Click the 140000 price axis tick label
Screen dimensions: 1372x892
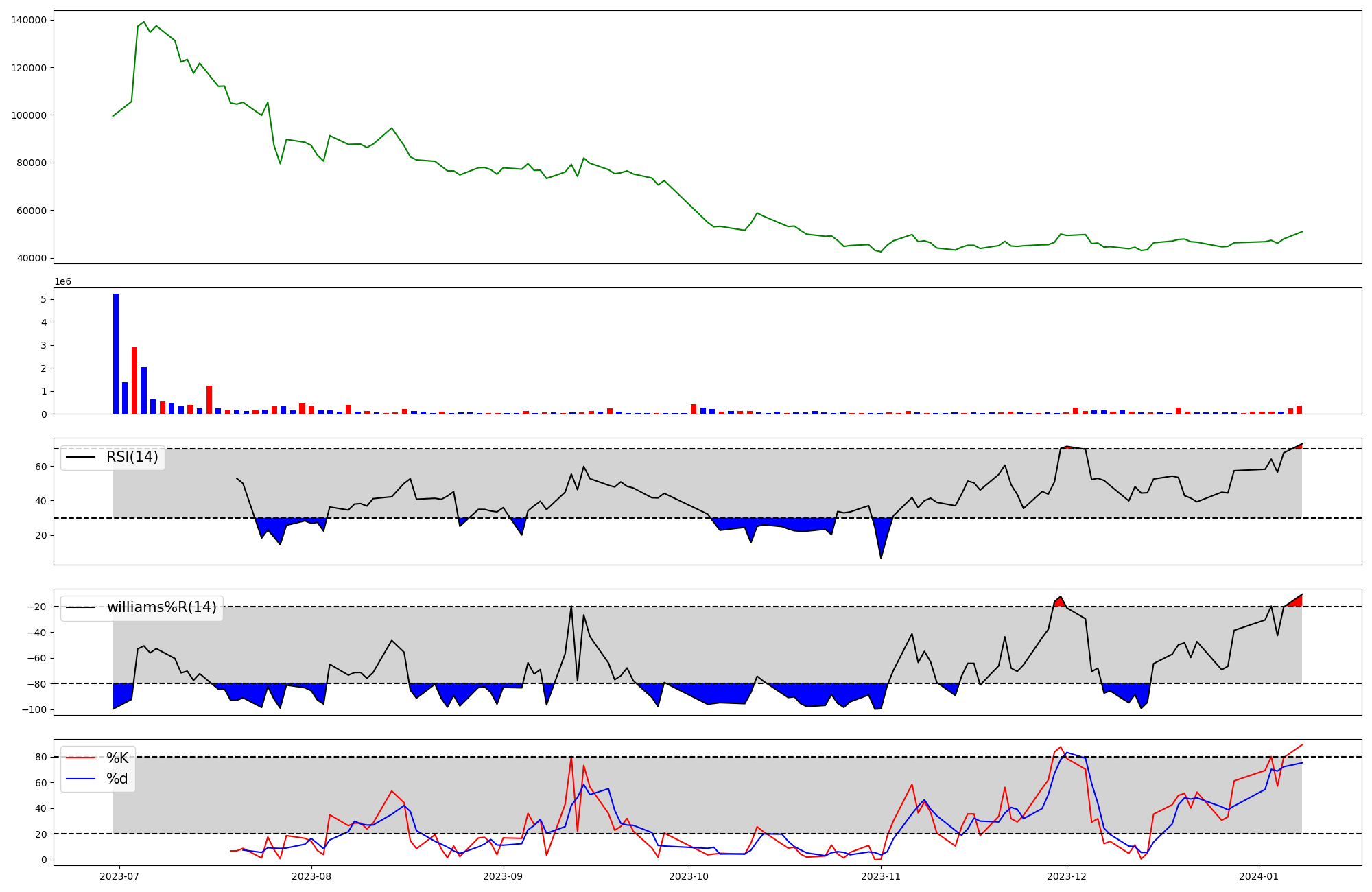click(29, 20)
